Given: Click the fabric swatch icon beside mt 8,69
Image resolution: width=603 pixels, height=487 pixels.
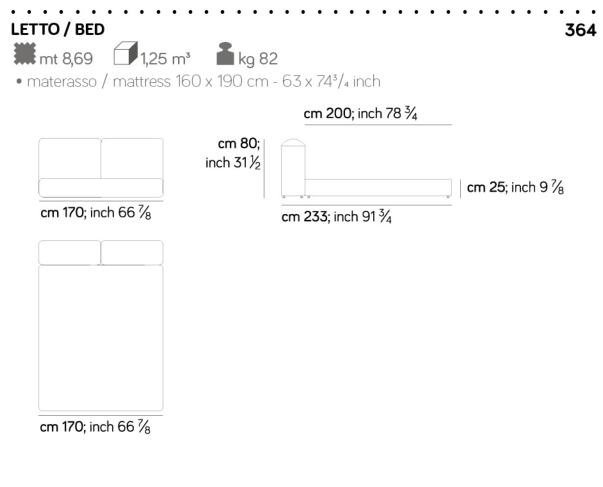Looking at the screenshot, I should [23, 56].
